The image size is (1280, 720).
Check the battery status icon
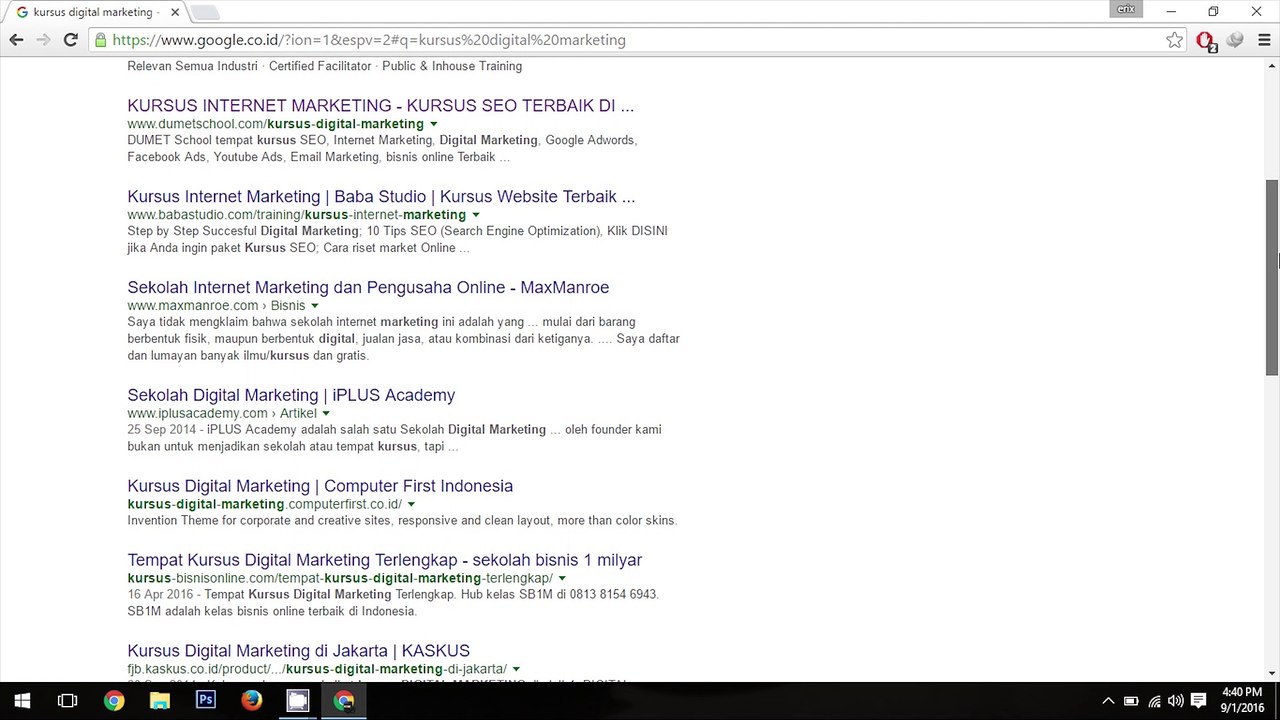(1131, 701)
